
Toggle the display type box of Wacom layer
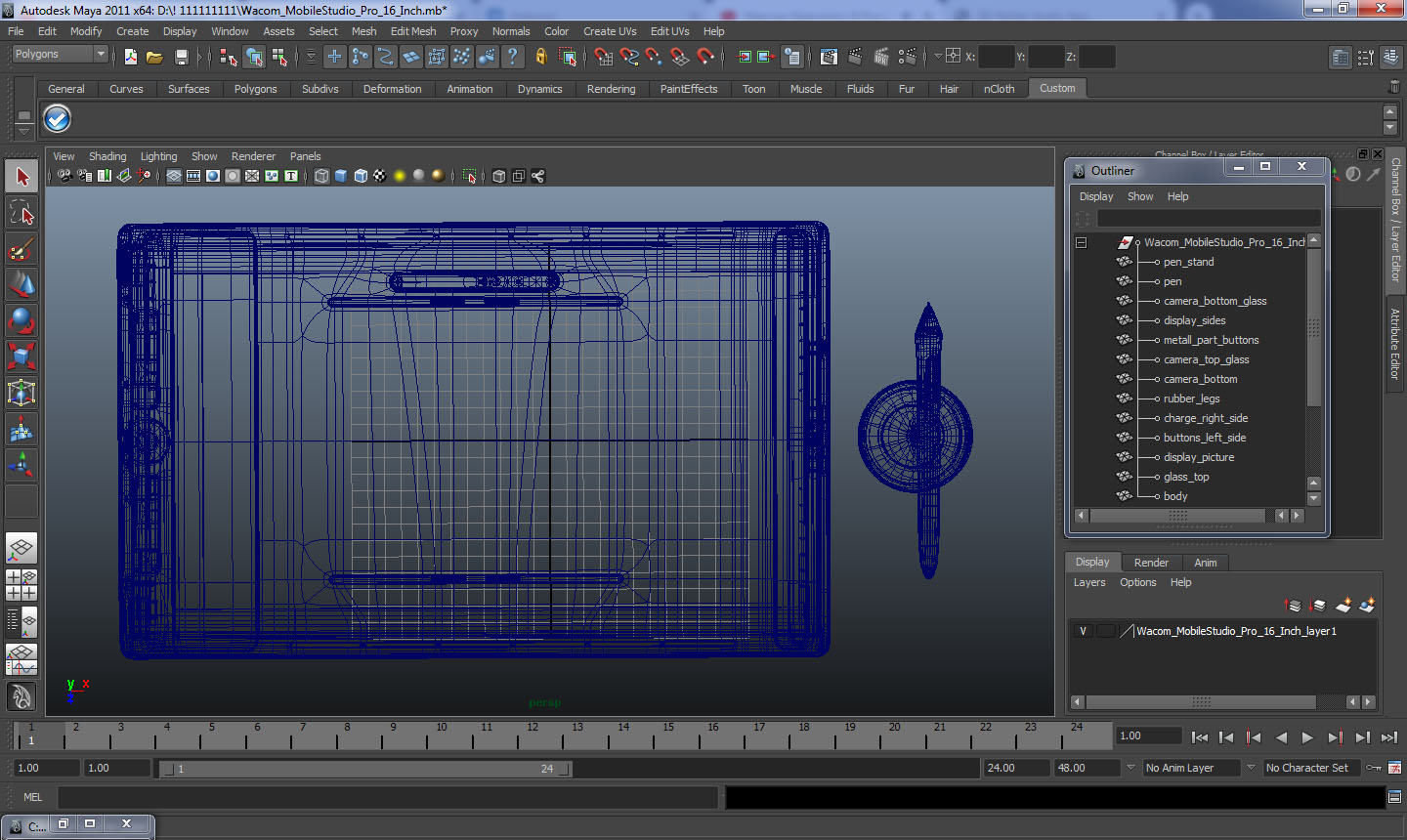1105,631
